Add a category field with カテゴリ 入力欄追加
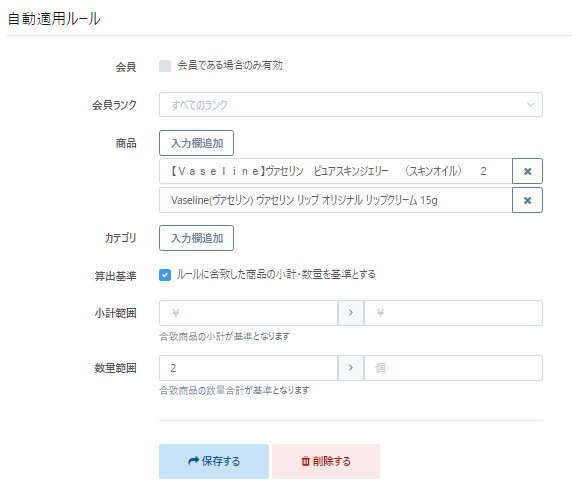 [x=196, y=238]
